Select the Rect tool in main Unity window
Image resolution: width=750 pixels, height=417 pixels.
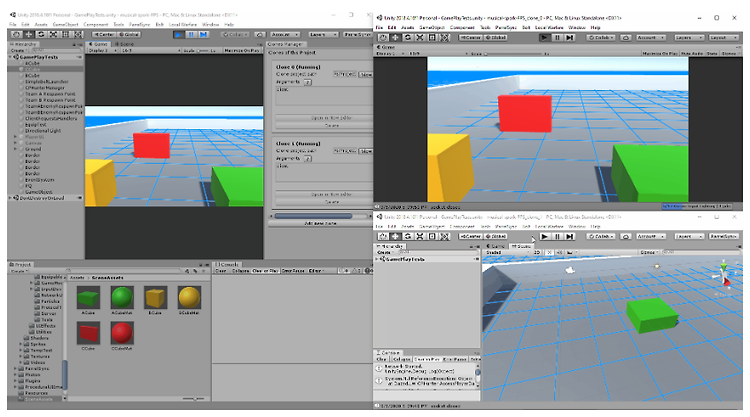point(66,34)
